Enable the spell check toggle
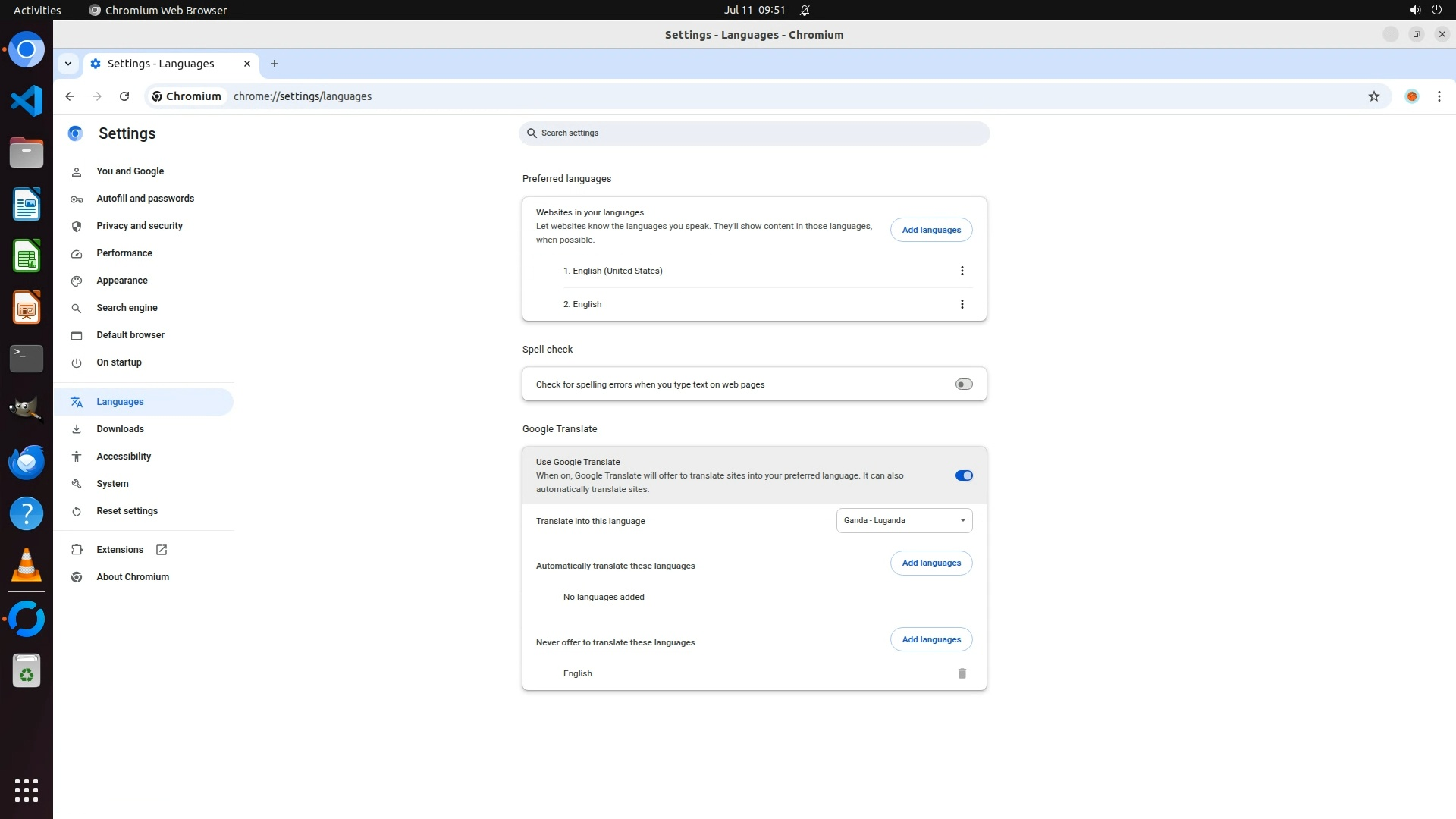This screenshot has height=819, width=1456. pyautogui.click(x=963, y=384)
